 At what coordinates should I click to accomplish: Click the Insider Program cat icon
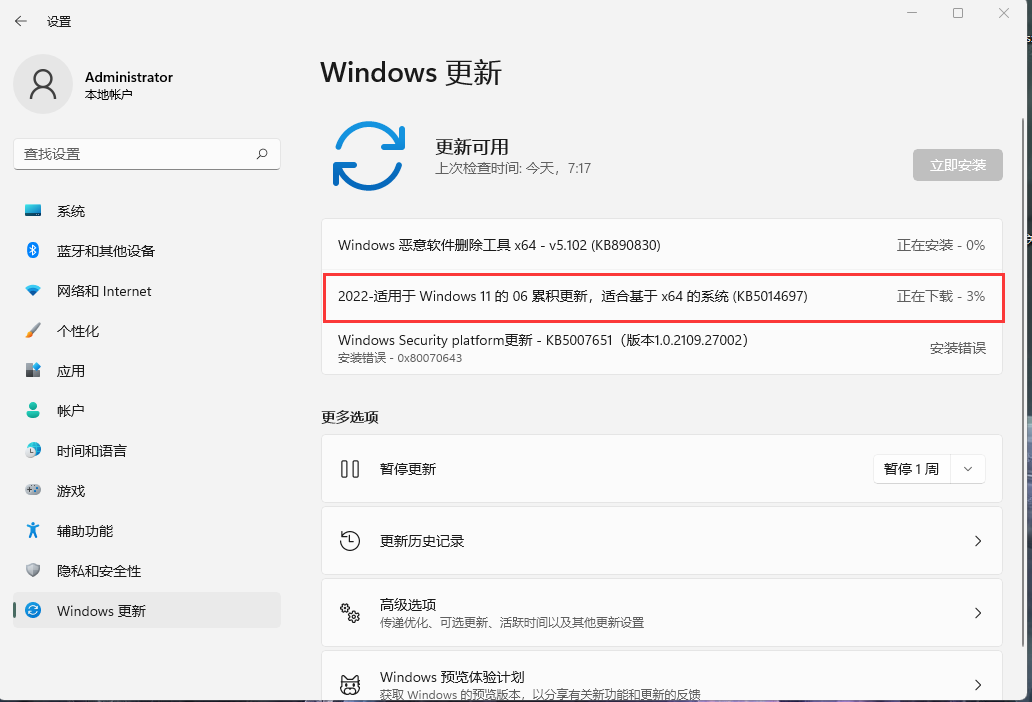[x=350, y=685]
